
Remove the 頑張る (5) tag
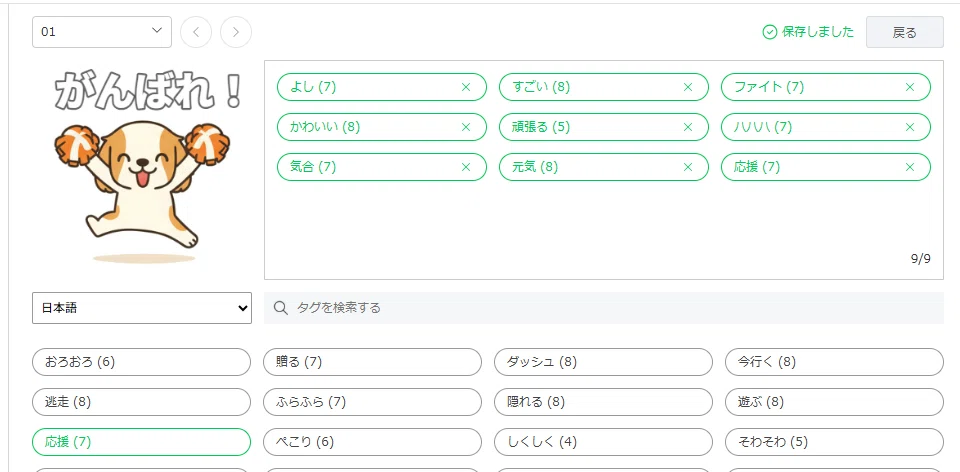[688, 127]
